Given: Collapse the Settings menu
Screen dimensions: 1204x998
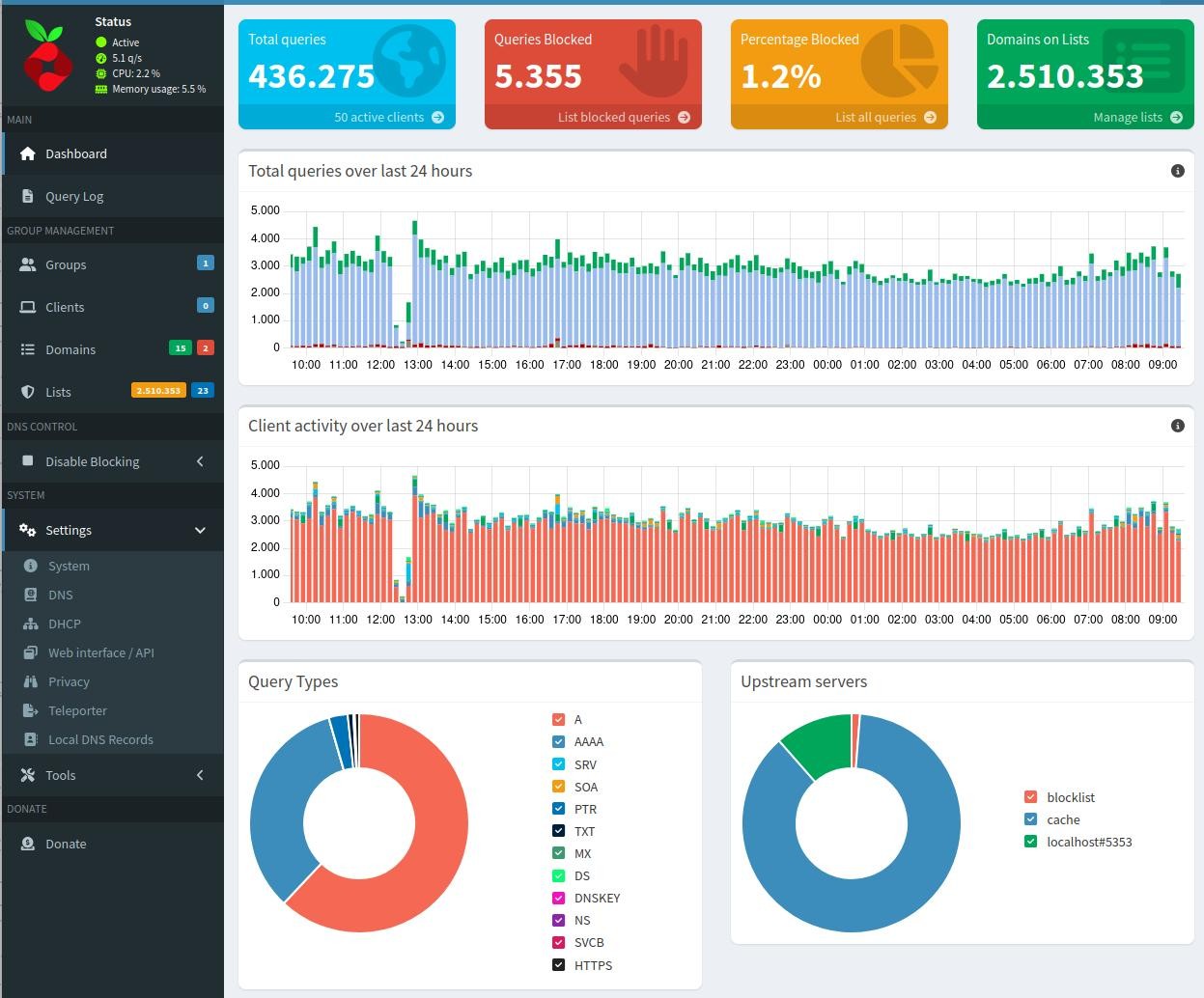Looking at the screenshot, I should [x=200, y=530].
